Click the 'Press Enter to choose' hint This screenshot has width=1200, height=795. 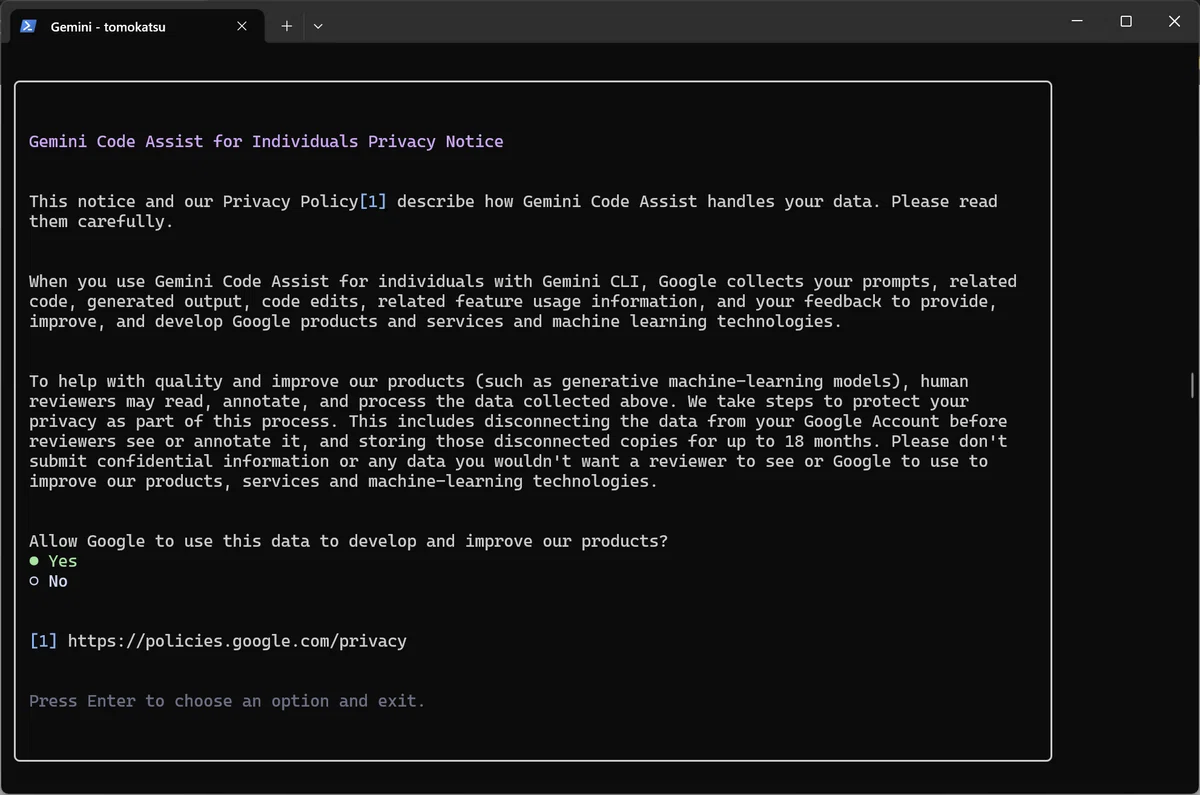point(227,701)
